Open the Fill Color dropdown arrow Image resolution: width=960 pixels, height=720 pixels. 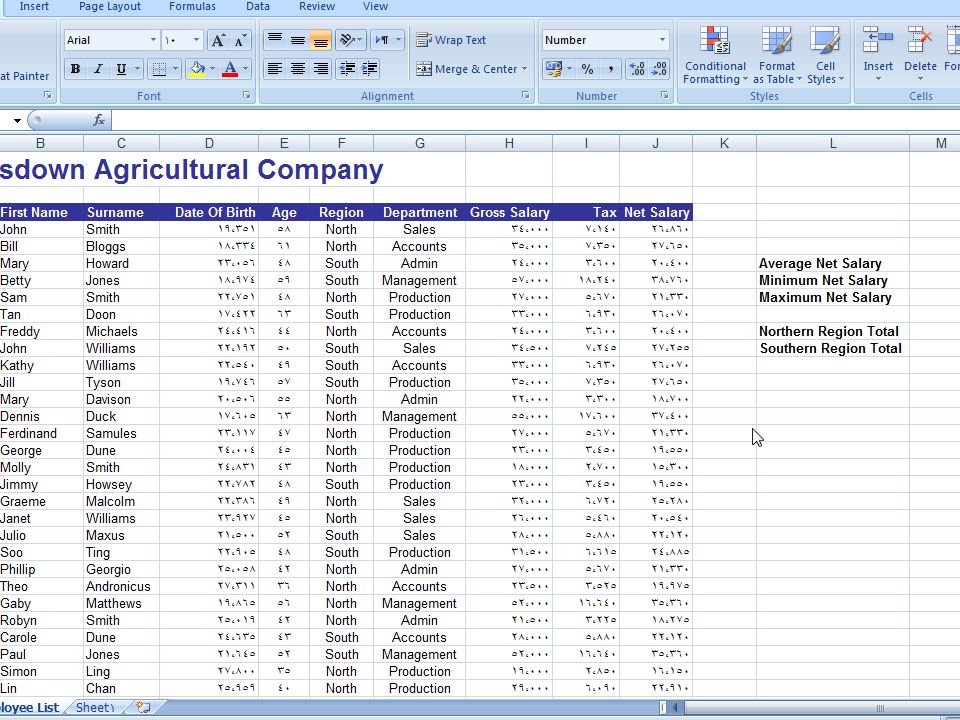click(212, 69)
